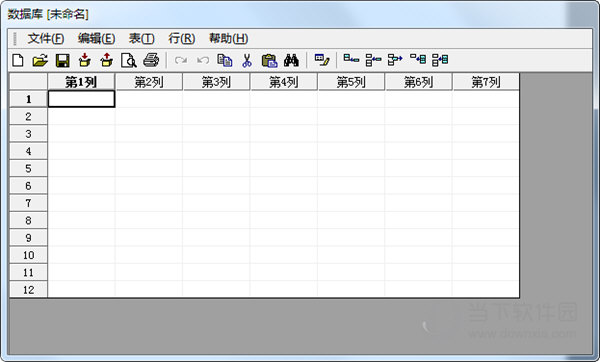Click the fourth icon with teal column block
Viewport: 600px width, 362px height.
coord(418,59)
